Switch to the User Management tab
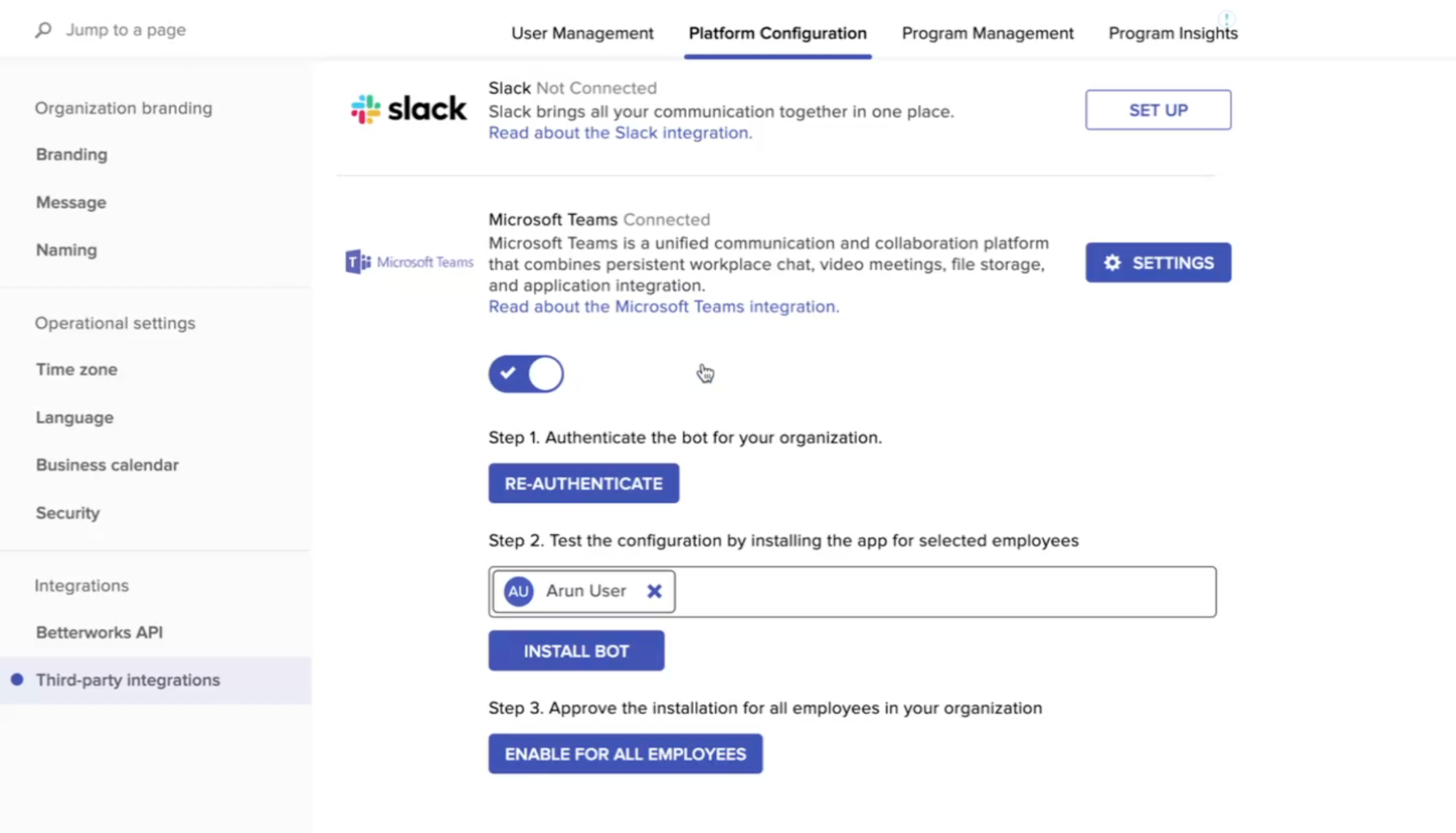The width and height of the screenshot is (1456, 833). coord(582,33)
